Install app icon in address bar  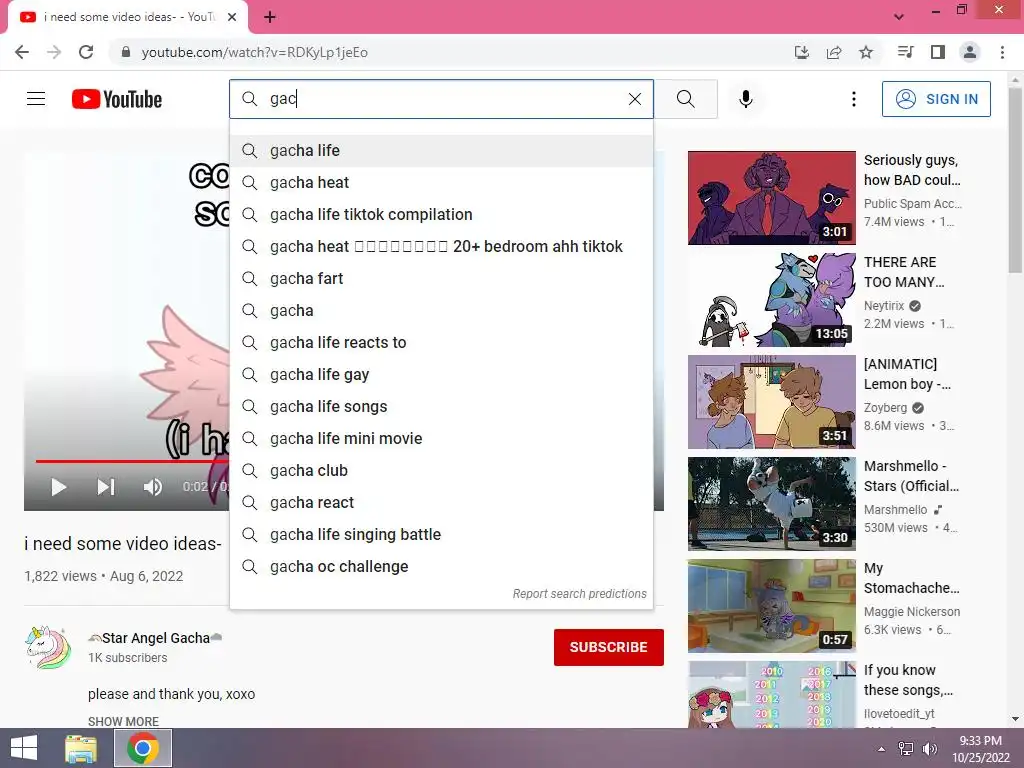click(802, 52)
